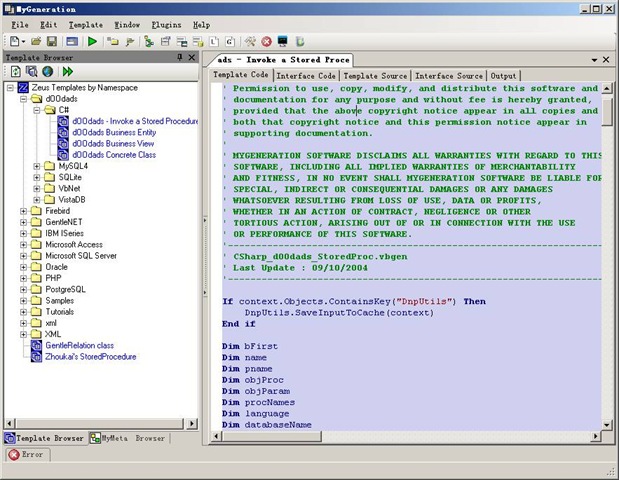Click the document 'G' toolbar icon
This screenshot has height=480, width=619.
230,41
